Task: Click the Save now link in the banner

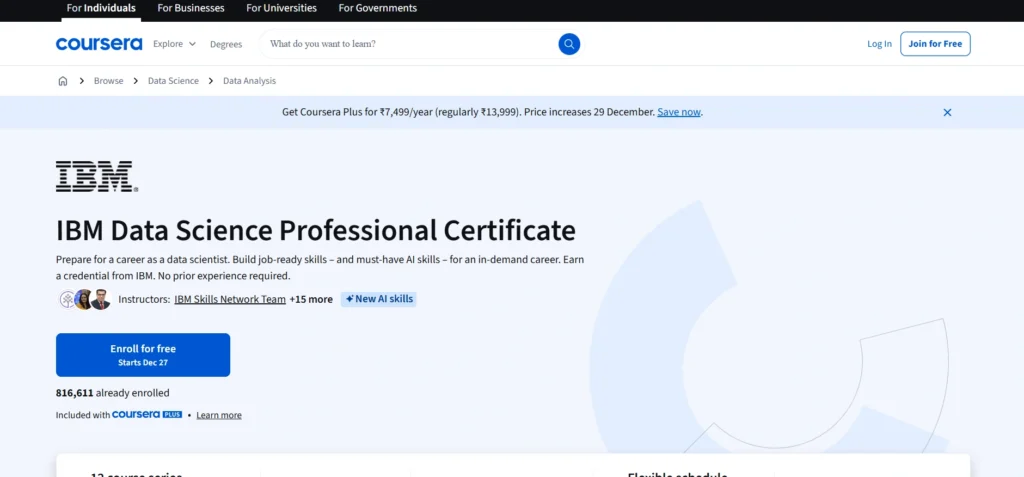Action: (679, 112)
